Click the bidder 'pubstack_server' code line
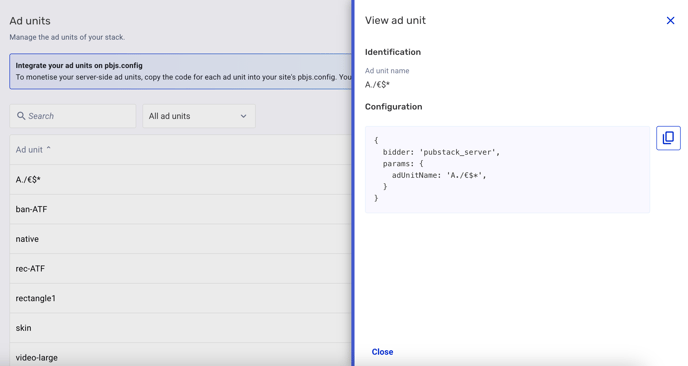The width and height of the screenshot is (688, 366). tap(441, 152)
